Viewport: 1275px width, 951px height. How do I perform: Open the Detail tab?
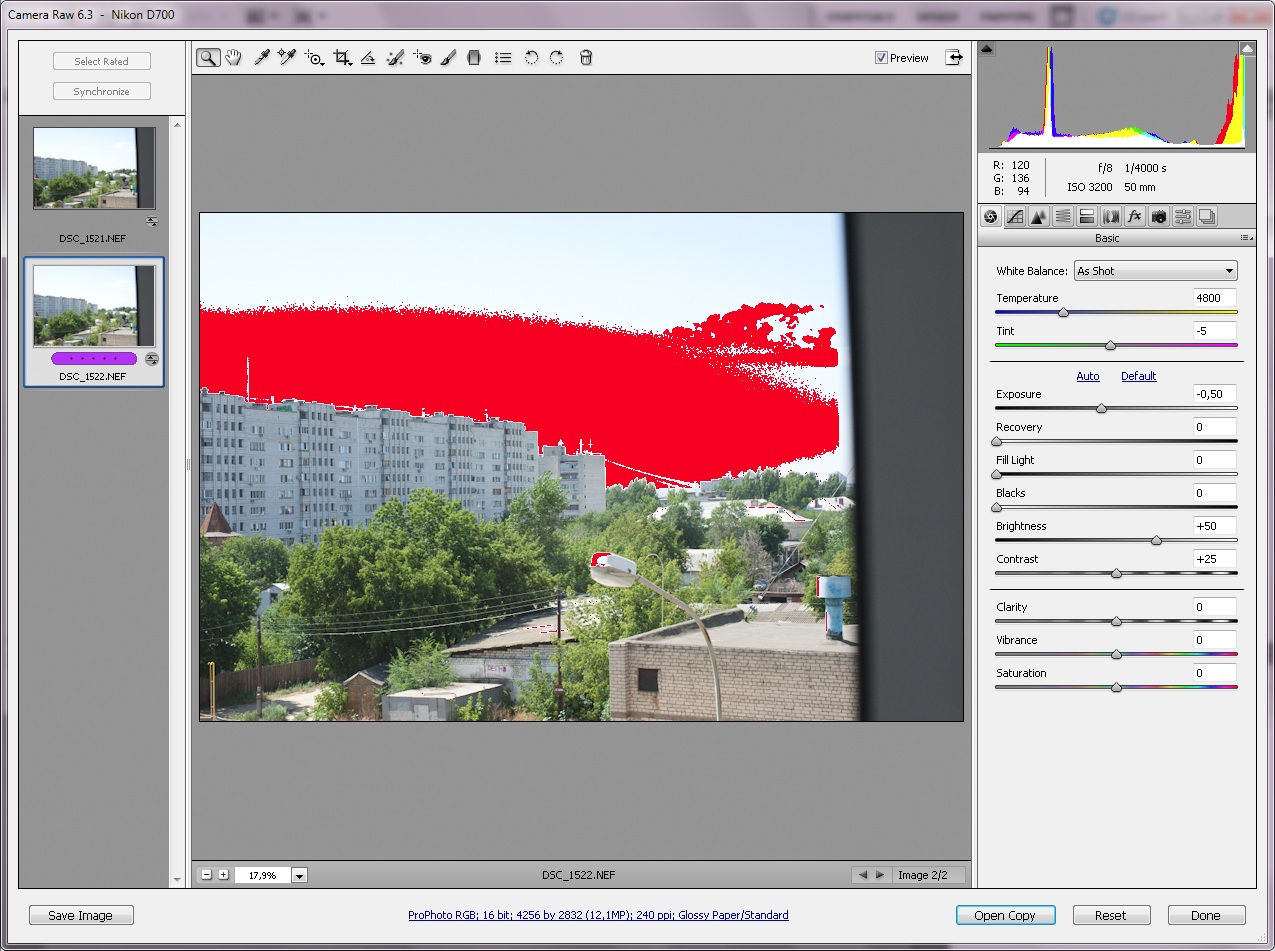pos(1039,216)
